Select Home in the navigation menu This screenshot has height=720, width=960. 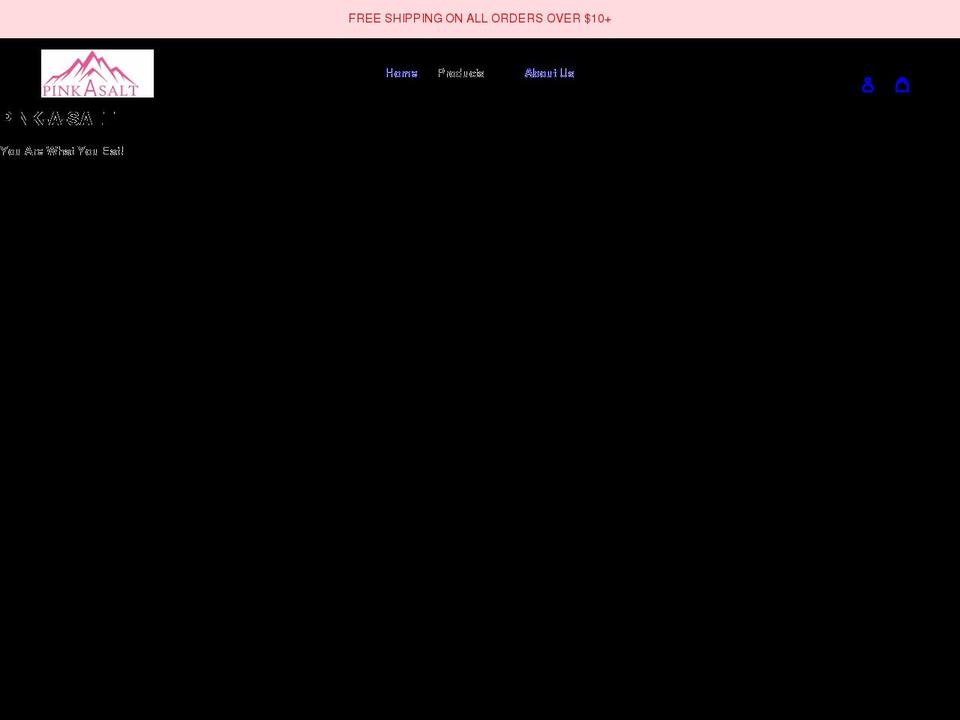pos(401,72)
